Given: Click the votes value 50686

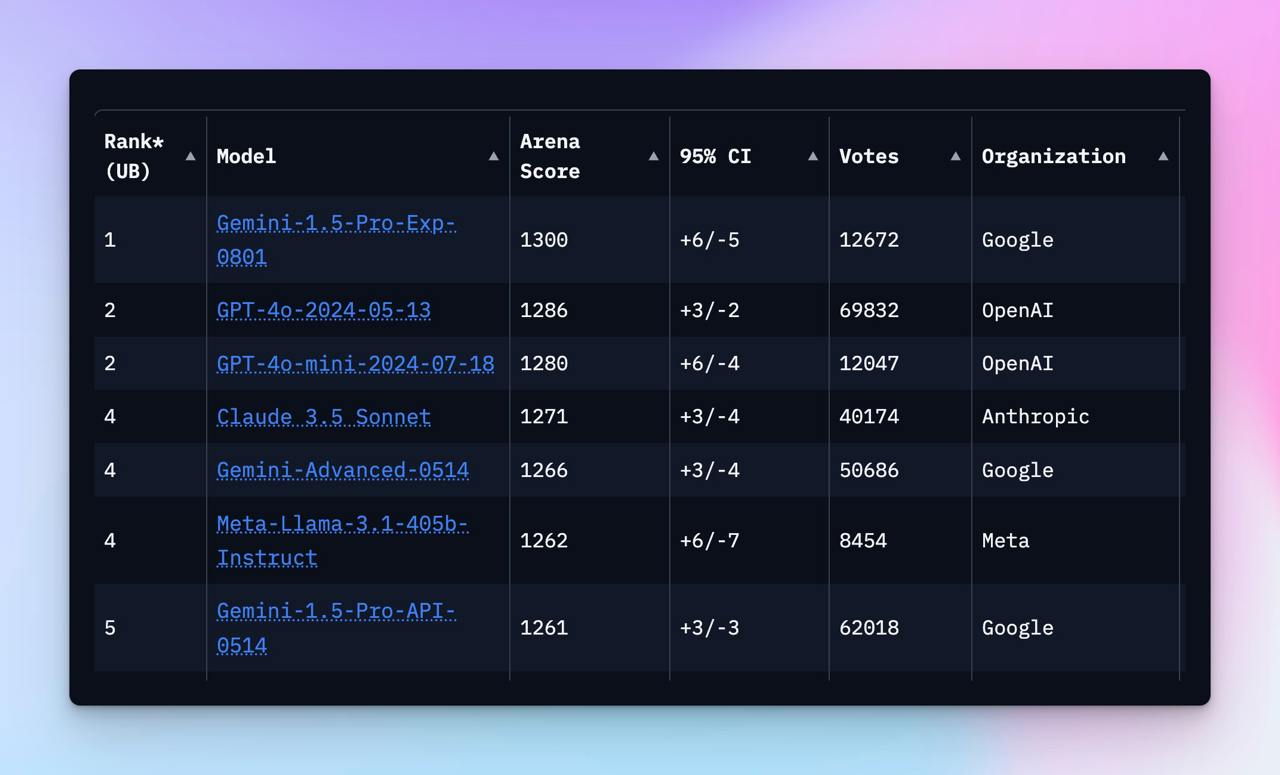Looking at the screenshot, I should (x=869, y=470).
